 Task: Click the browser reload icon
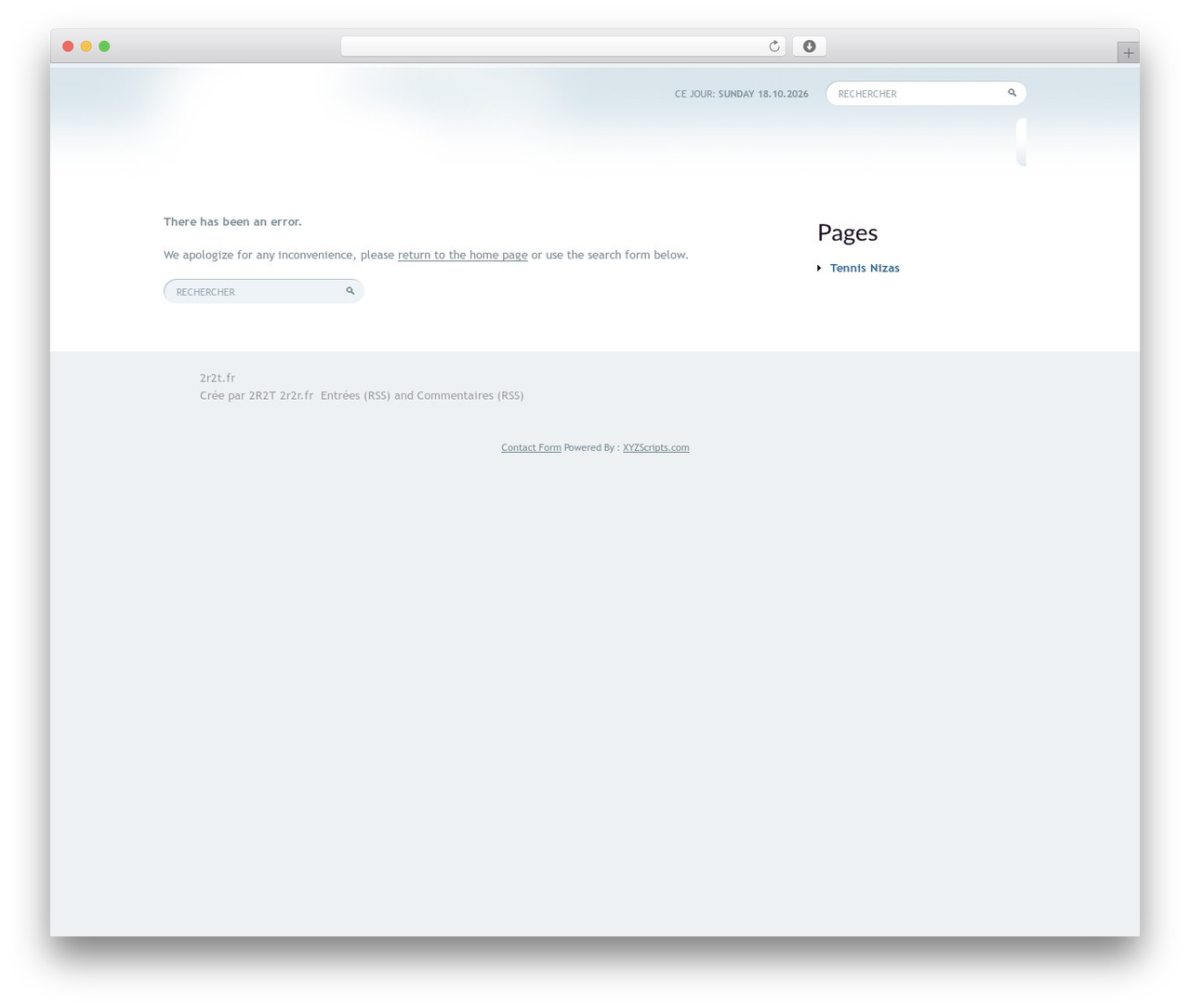(x=773, y=46)
